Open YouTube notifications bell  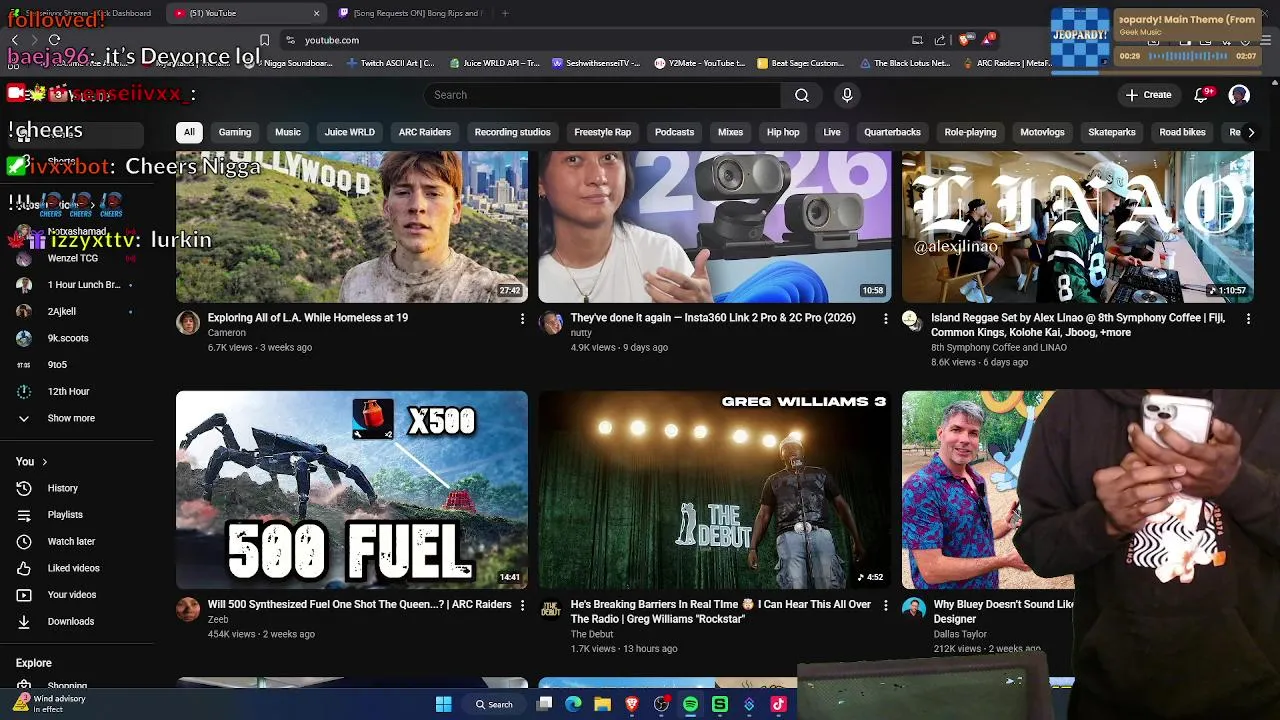coord(1203,95)
